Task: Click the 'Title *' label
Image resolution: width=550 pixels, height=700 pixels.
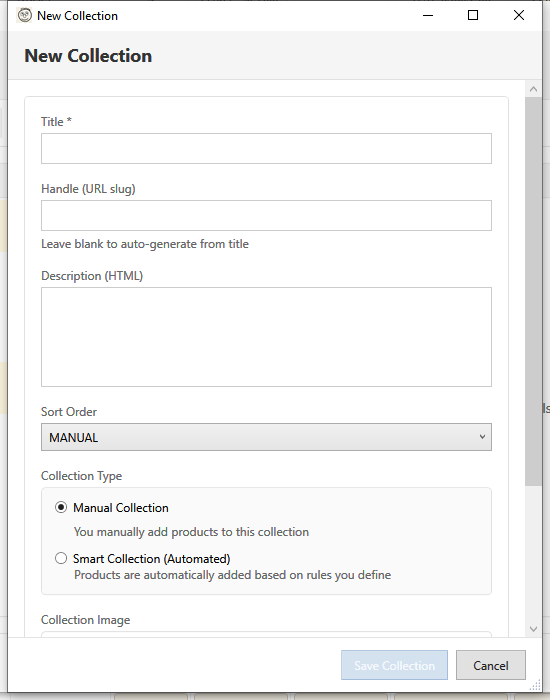Action: click(56, 121)
